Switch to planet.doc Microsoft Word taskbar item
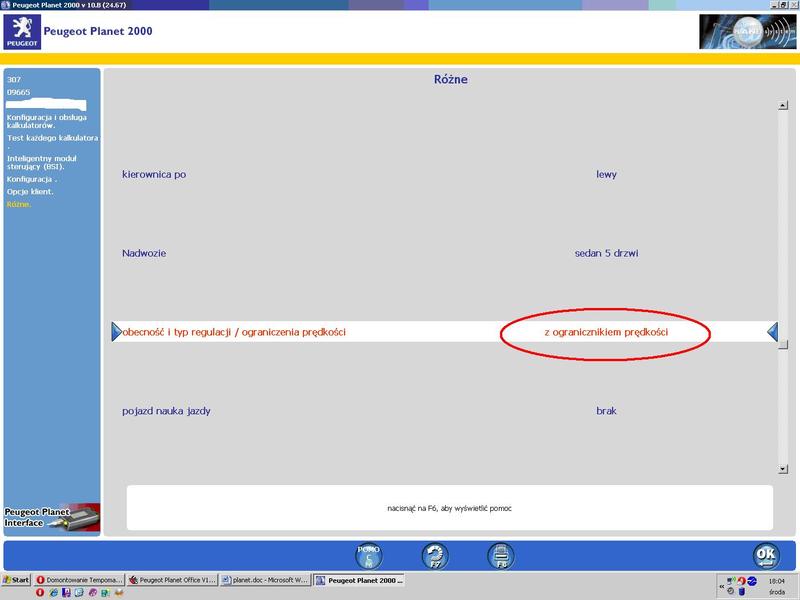This screenshot has height=600, width=800. click(x=265, y=580)
